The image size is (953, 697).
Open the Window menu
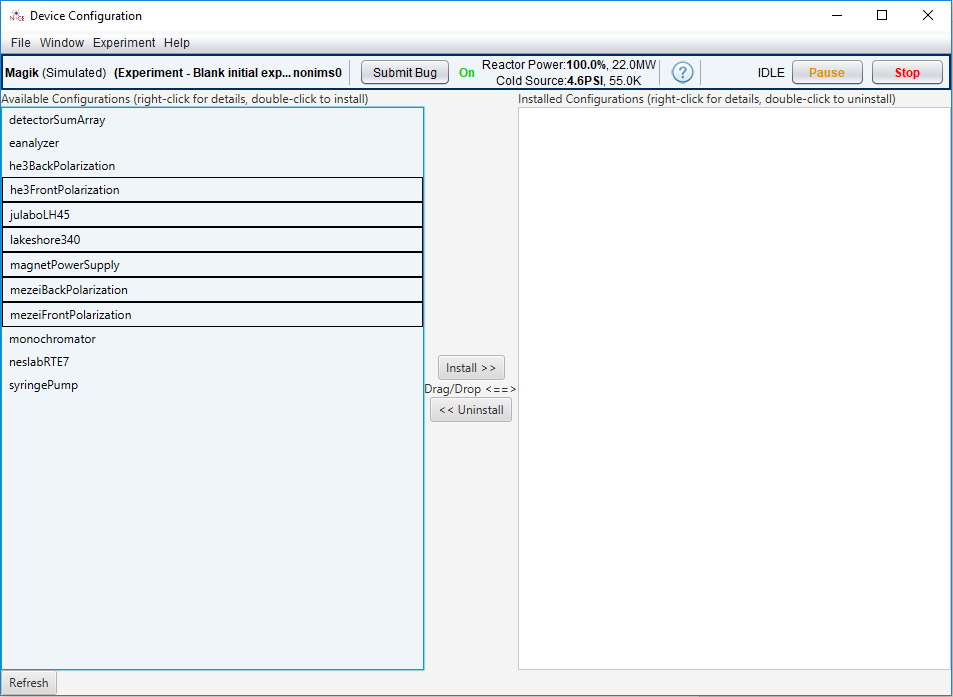pos(62,42)
